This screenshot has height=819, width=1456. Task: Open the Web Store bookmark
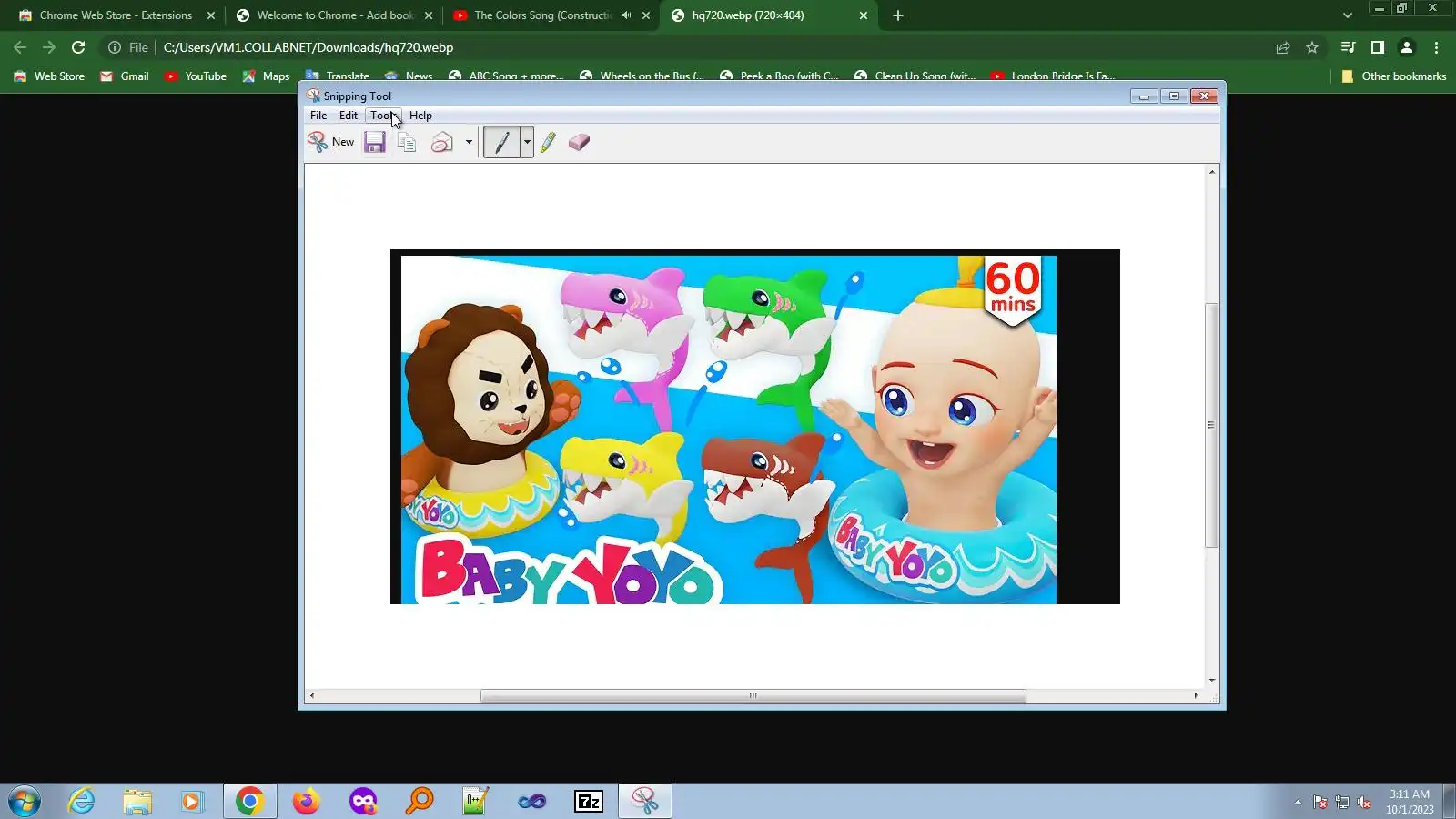point(49,76)
